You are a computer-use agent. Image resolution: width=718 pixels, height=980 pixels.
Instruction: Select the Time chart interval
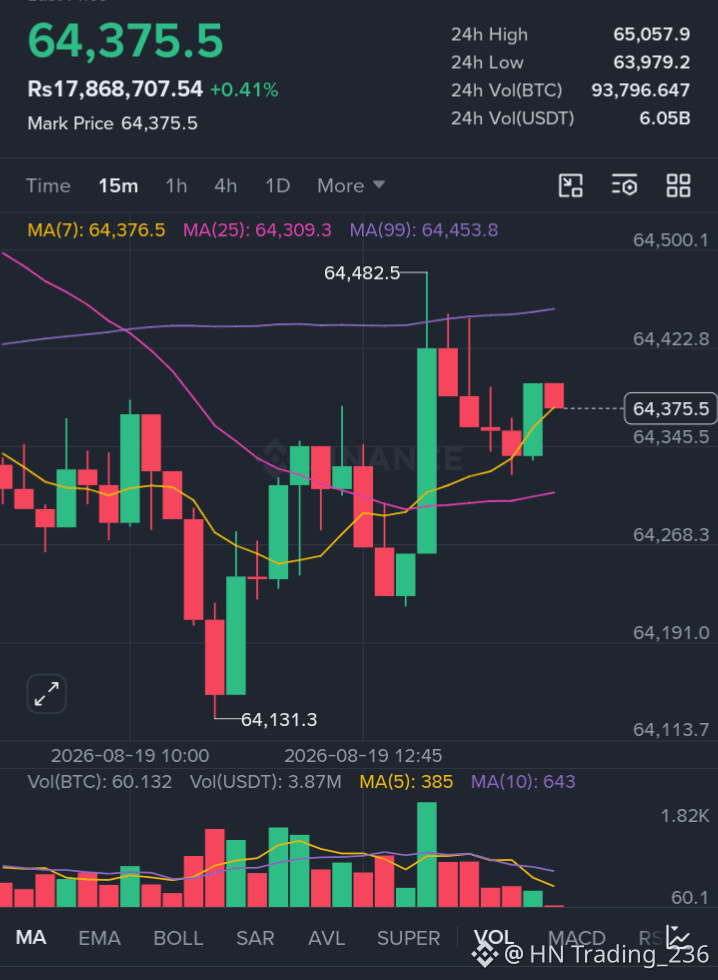(x=48, y=186)
